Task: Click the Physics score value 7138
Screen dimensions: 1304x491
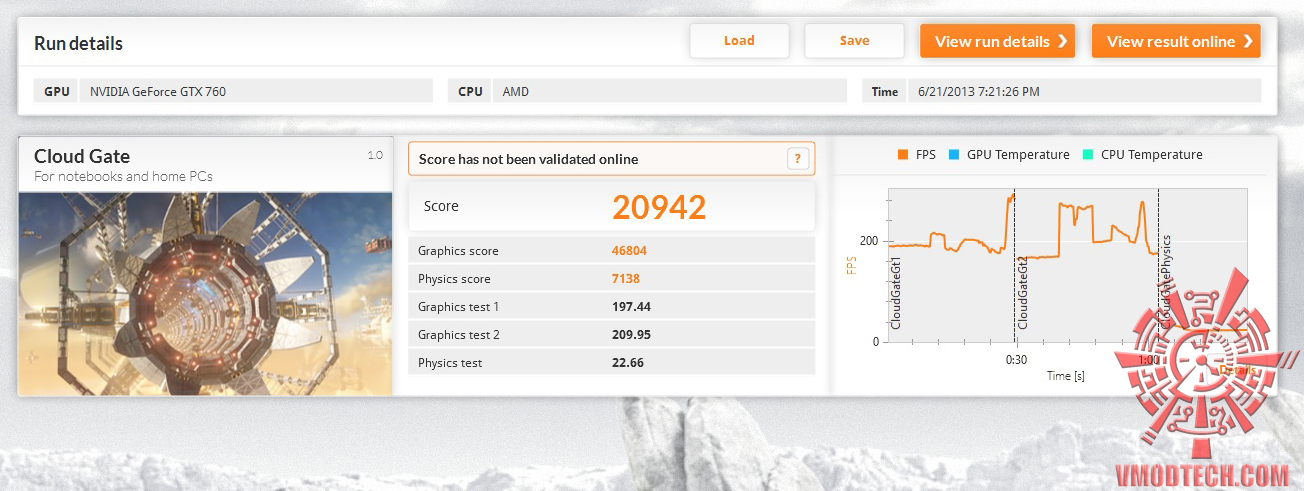Action: [x=626, y=279]
